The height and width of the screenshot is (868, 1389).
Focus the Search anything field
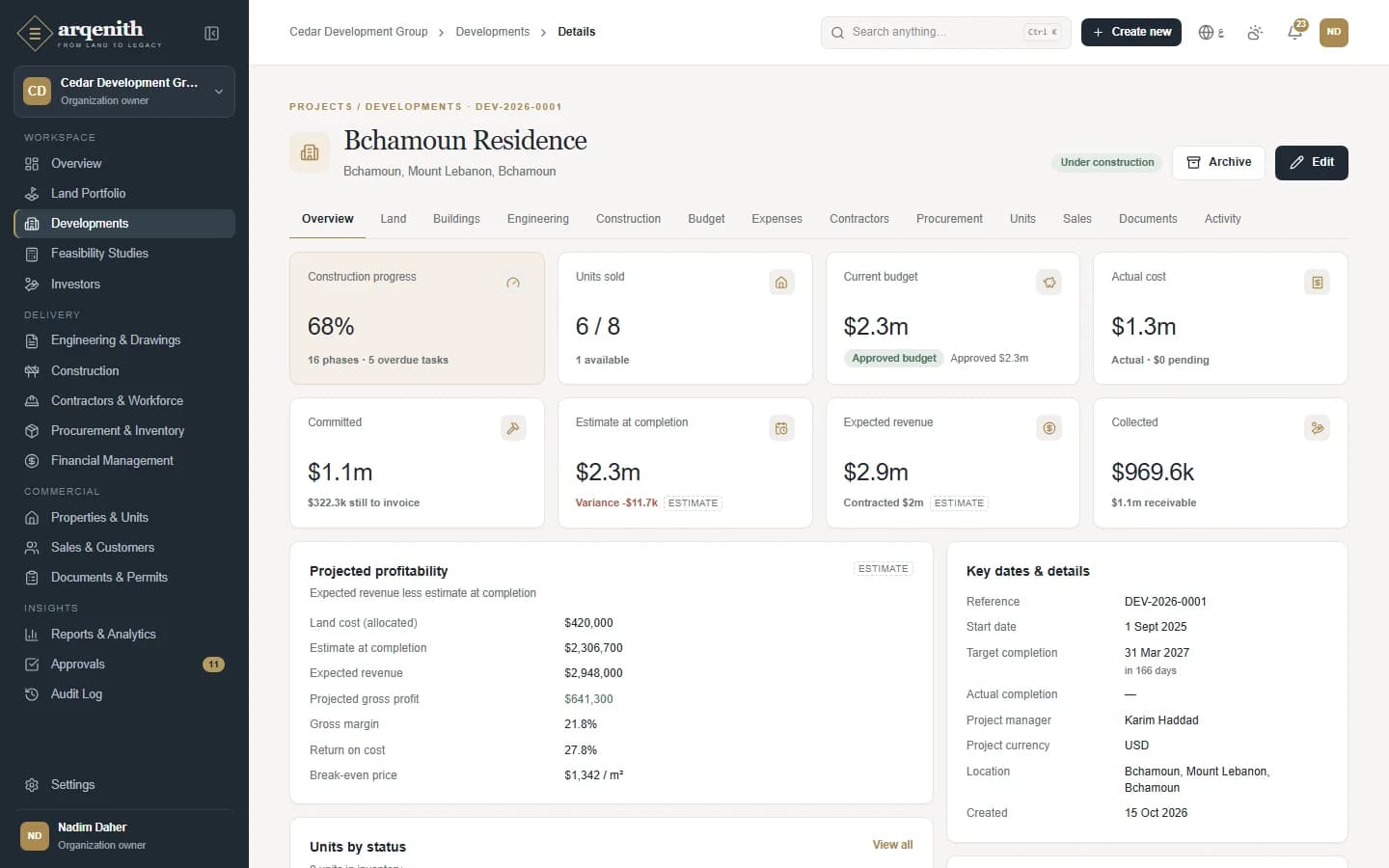[x=945, y=32]
